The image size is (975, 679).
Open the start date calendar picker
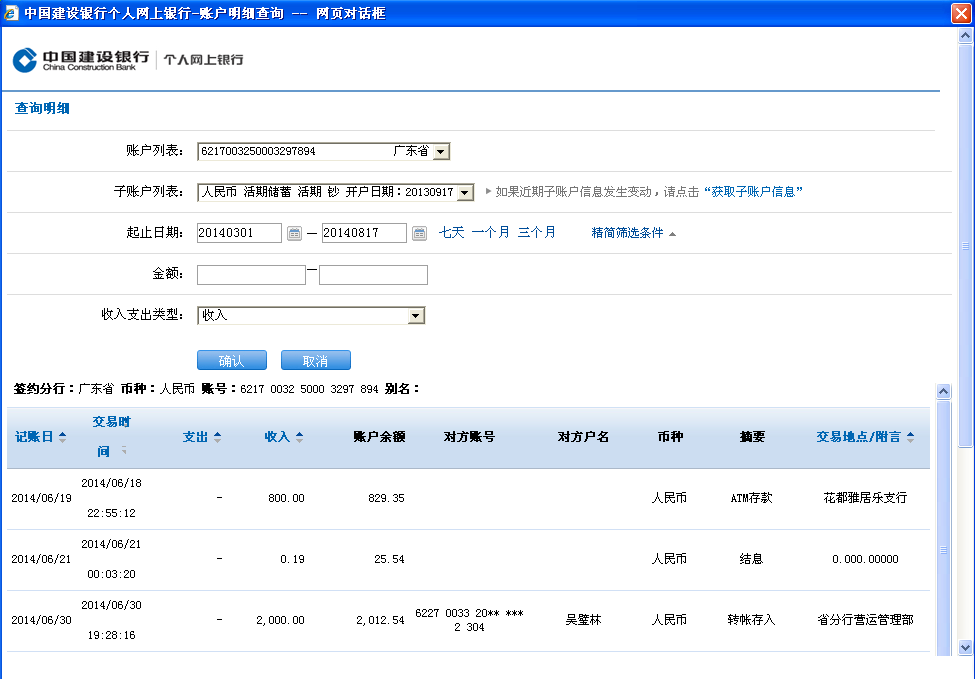coord(294,233)
